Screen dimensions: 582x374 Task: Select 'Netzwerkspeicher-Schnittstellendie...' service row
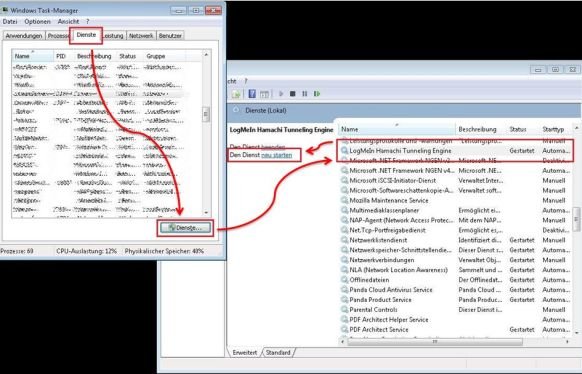point(456,250)
